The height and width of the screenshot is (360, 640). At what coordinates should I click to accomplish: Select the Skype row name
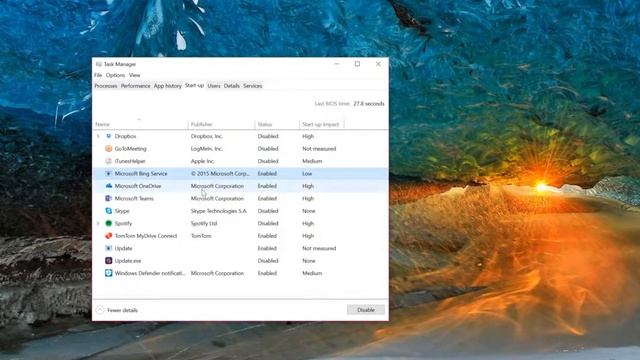[x=122, y=211]
